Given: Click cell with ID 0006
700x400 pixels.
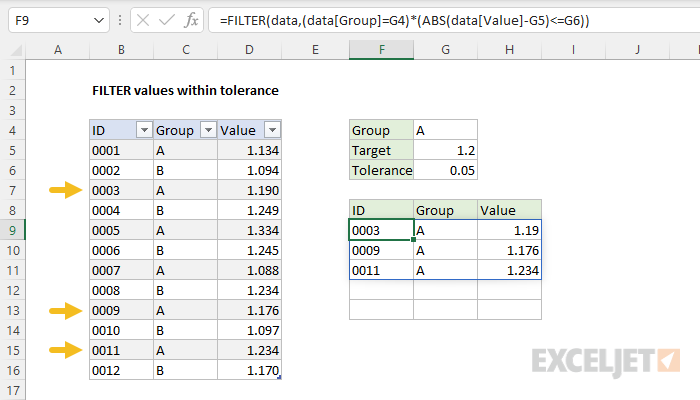Looking at the screenshot, I should pyautogui.click(x=121, y=250).
